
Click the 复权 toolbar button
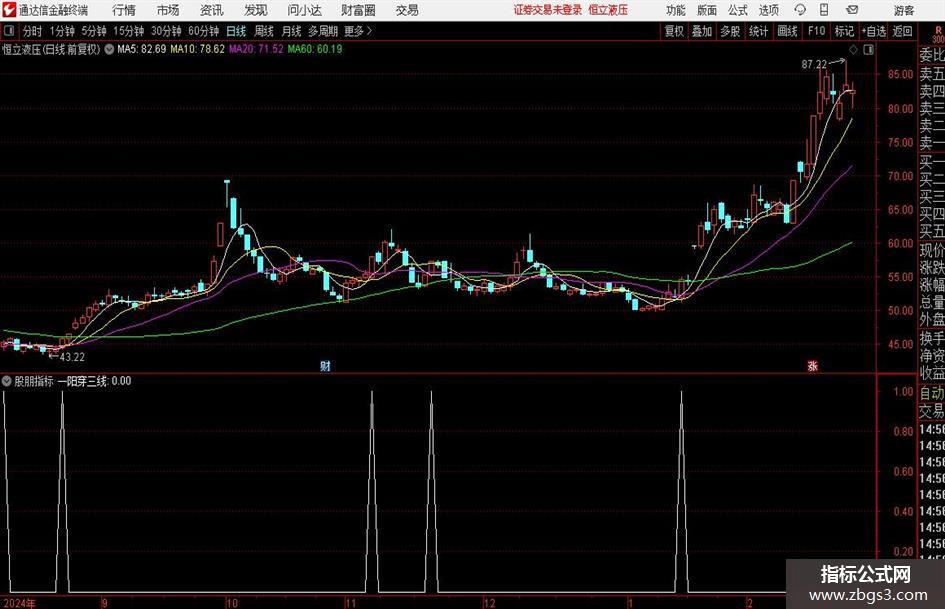coord(674,31)
